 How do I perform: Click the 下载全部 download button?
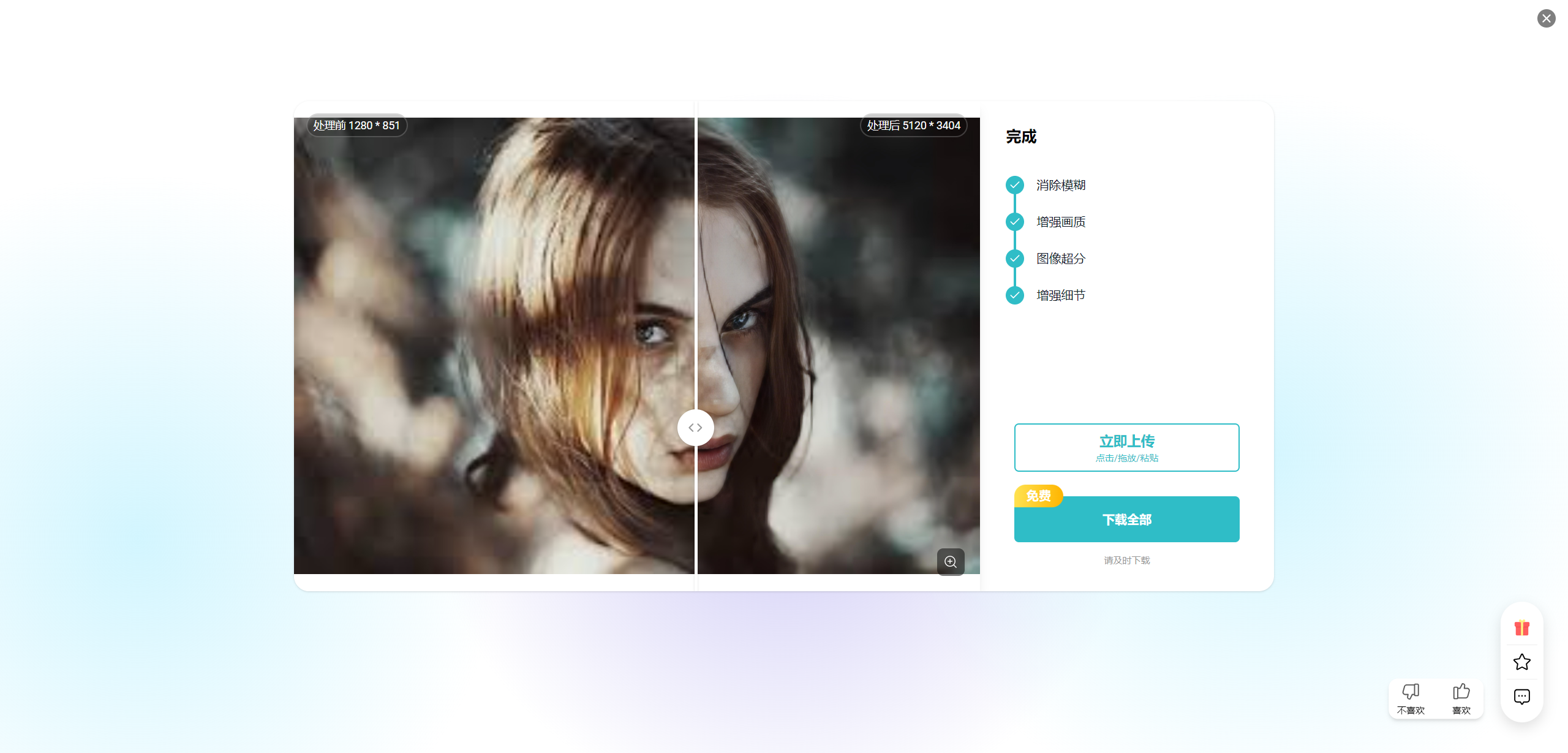point(1126,520)
